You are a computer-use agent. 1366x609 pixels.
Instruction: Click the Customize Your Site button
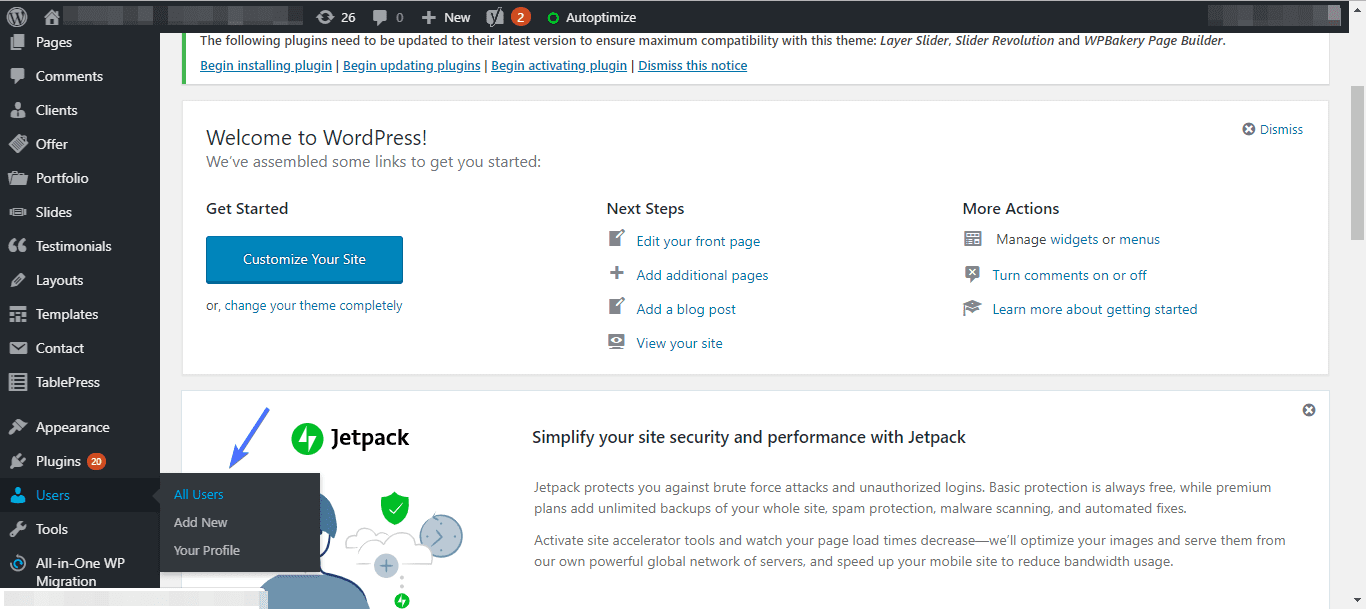(x=304, y=260)
